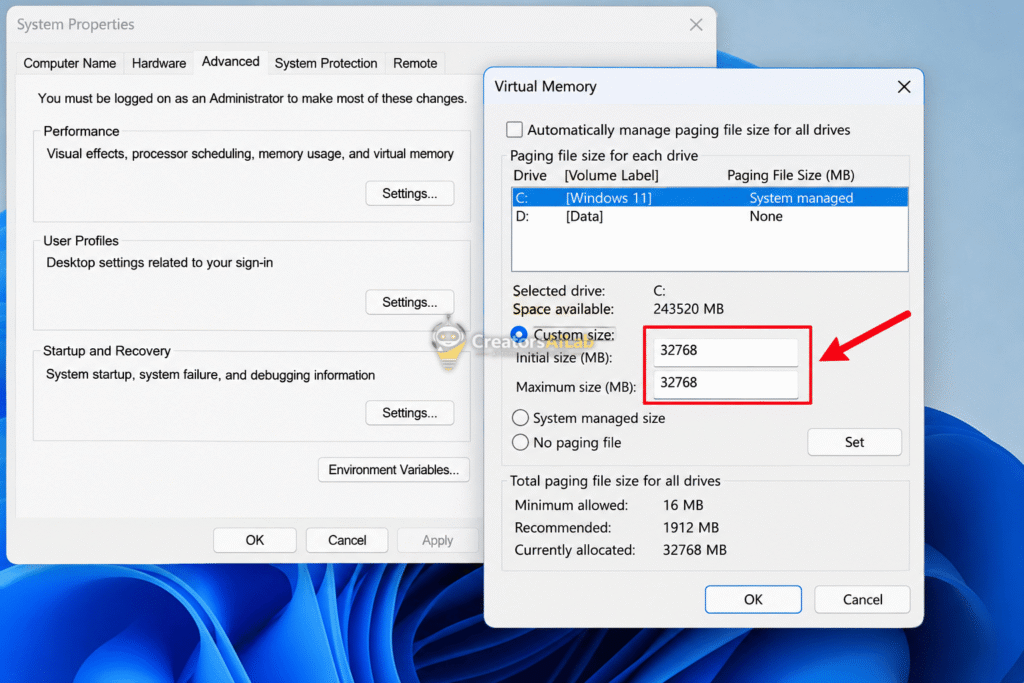Select the Advanced tab

pos(231,61)
